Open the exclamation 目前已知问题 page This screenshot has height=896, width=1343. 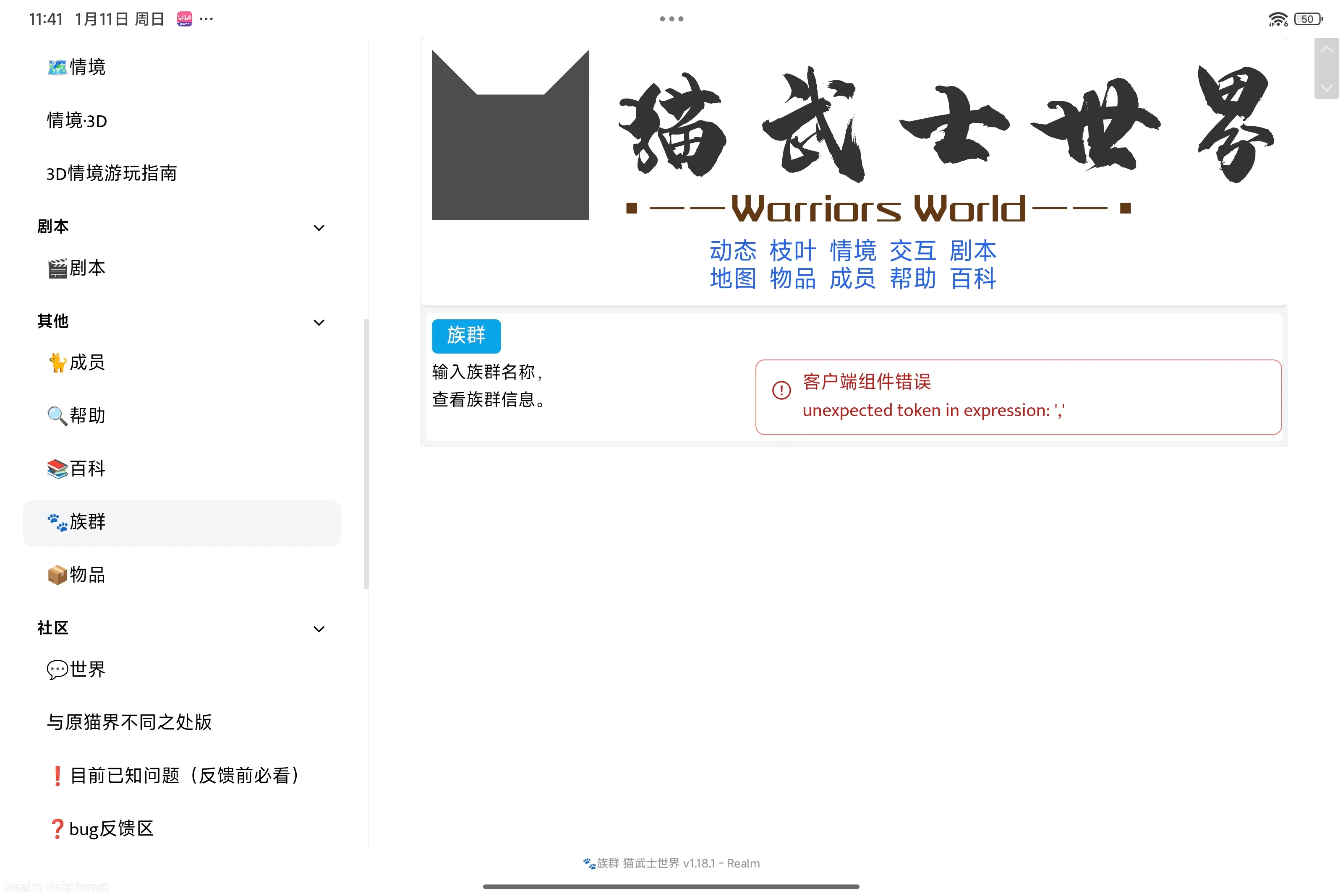174,776
